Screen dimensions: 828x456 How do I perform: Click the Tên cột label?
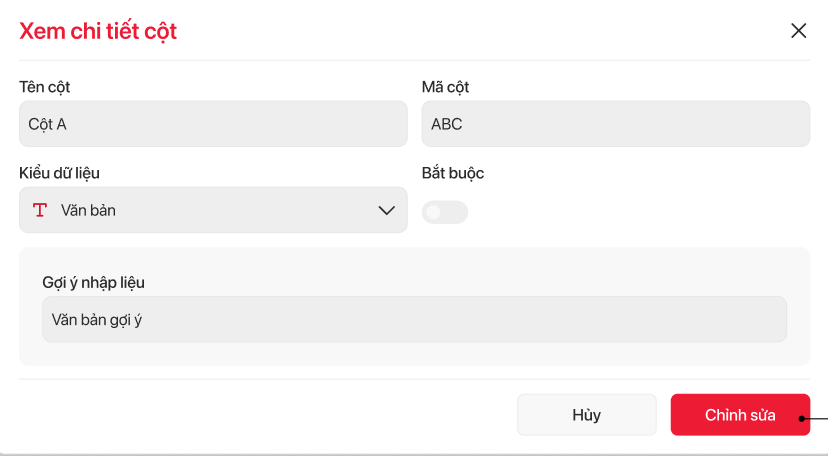click(45, 87)
